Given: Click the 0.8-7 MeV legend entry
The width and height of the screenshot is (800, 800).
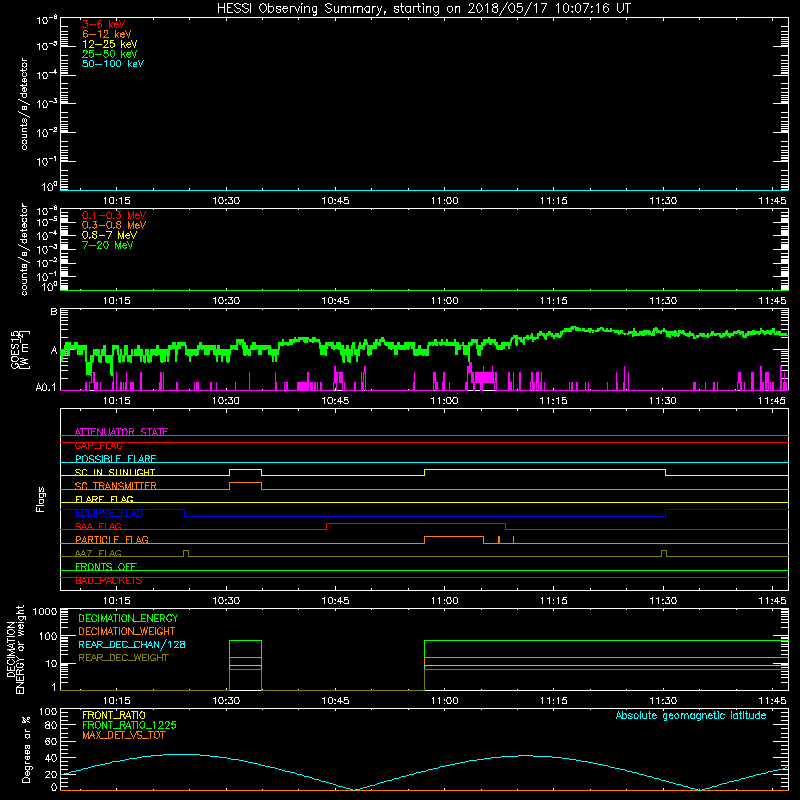Looking at the screenshot, I should [x=109, y=235].
